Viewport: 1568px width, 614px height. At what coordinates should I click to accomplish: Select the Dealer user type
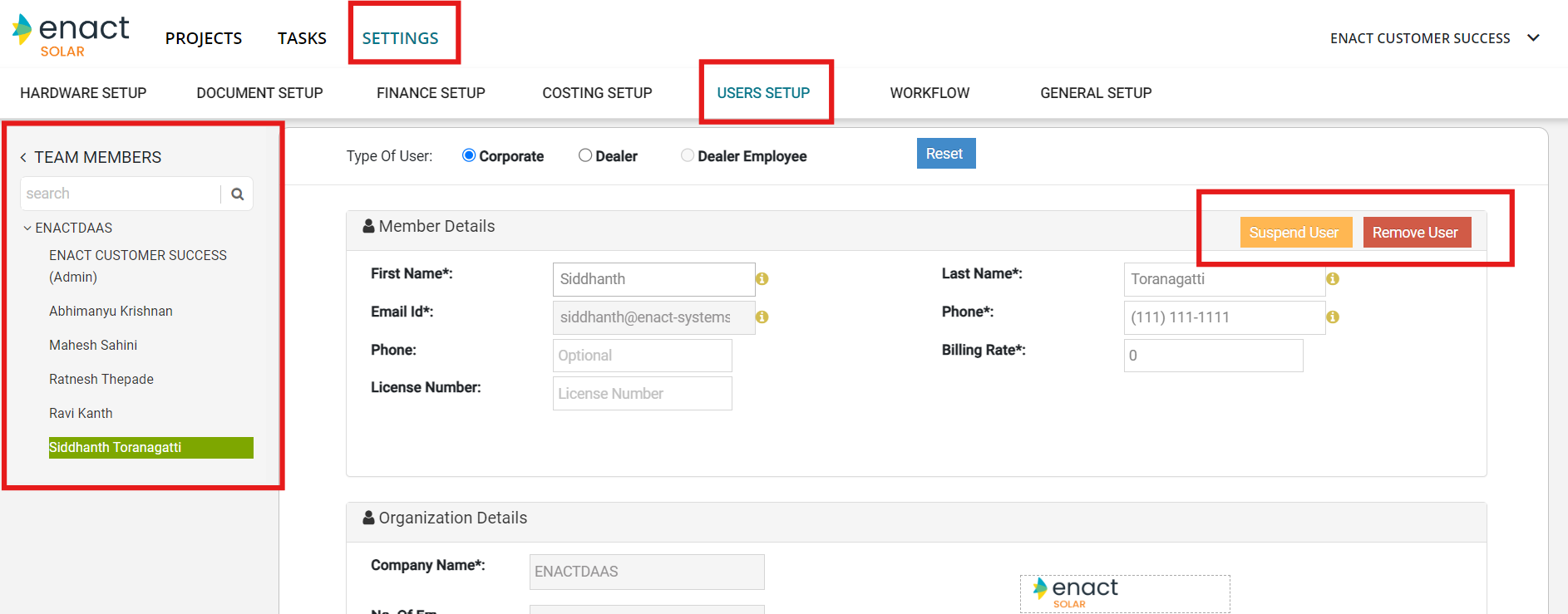[x=585, y=155]
